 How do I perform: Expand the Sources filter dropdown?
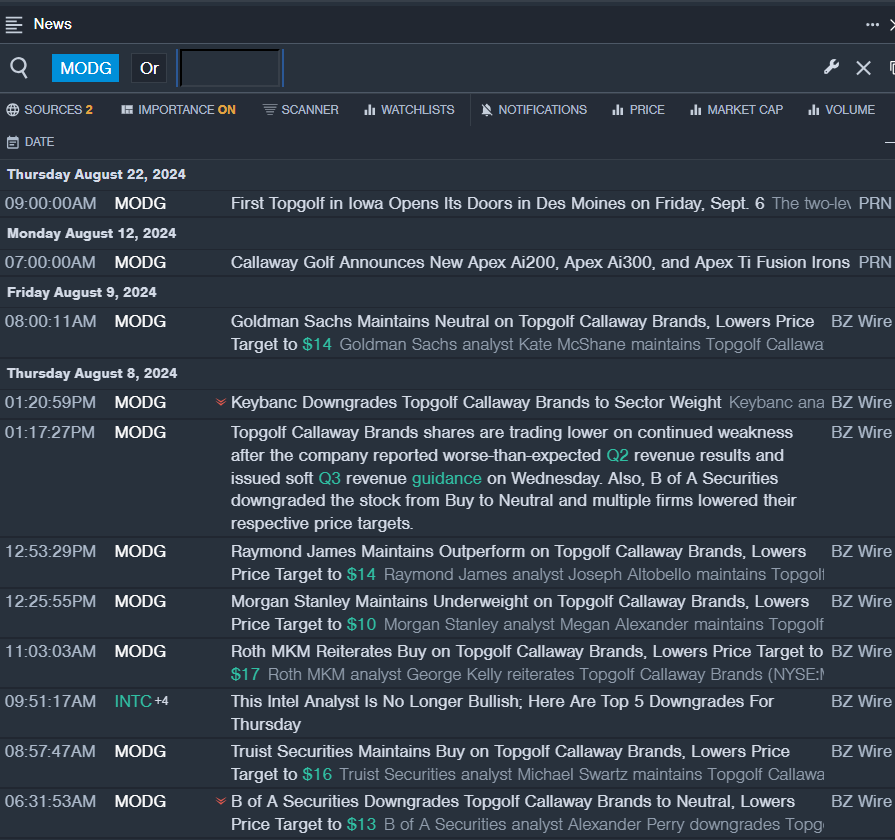[49, 110]
